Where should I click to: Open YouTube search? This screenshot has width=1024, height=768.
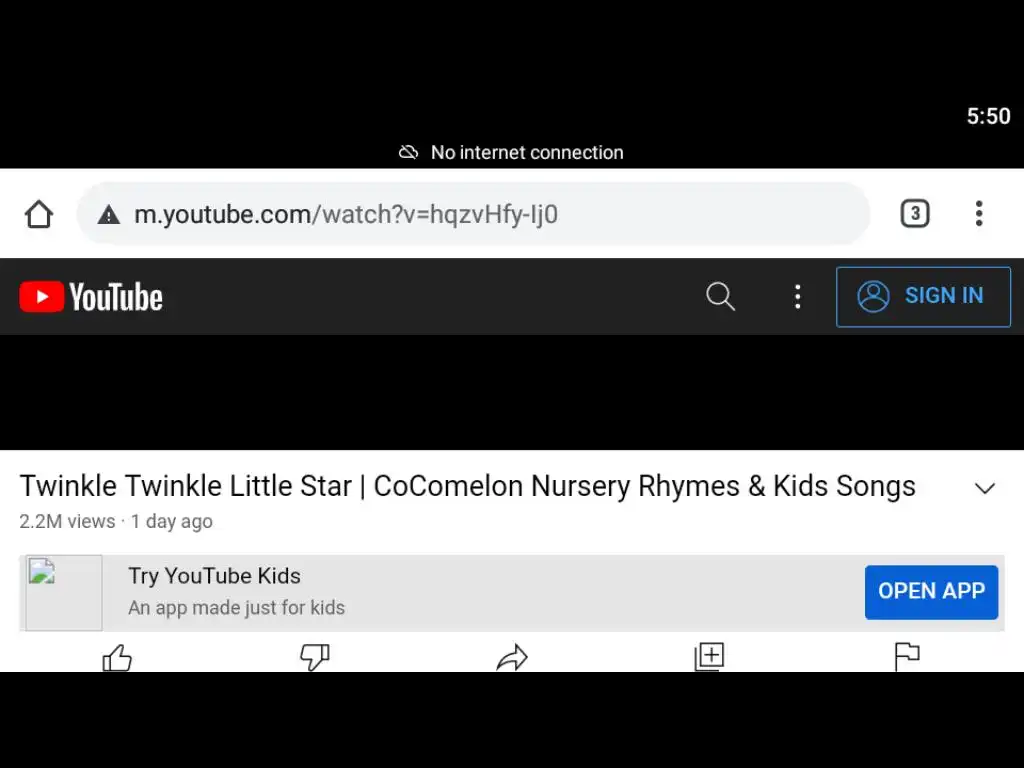coord(720,296)
